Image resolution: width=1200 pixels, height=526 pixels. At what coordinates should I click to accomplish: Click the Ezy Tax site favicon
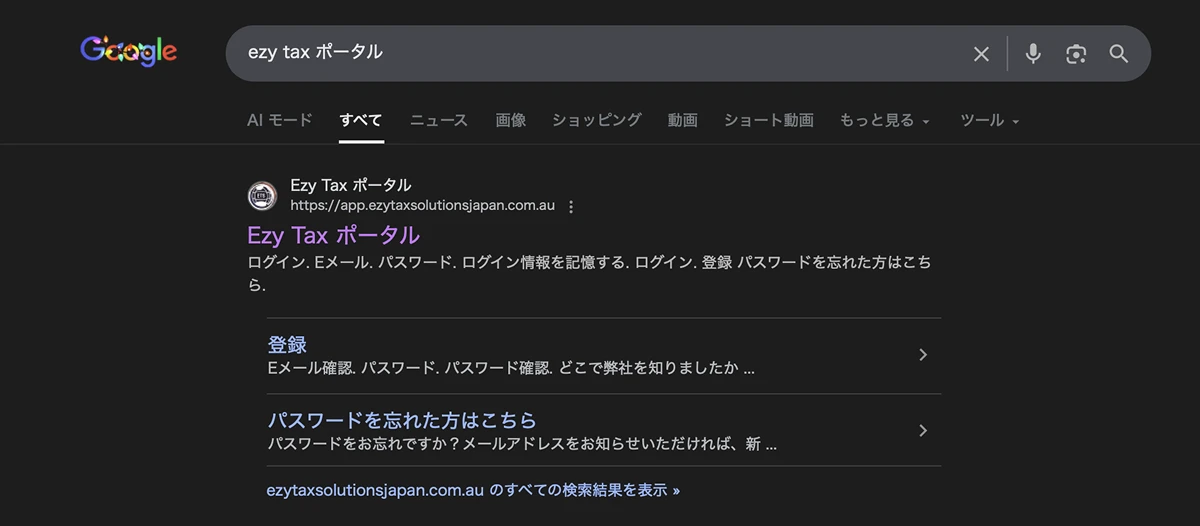pos(263,196)
